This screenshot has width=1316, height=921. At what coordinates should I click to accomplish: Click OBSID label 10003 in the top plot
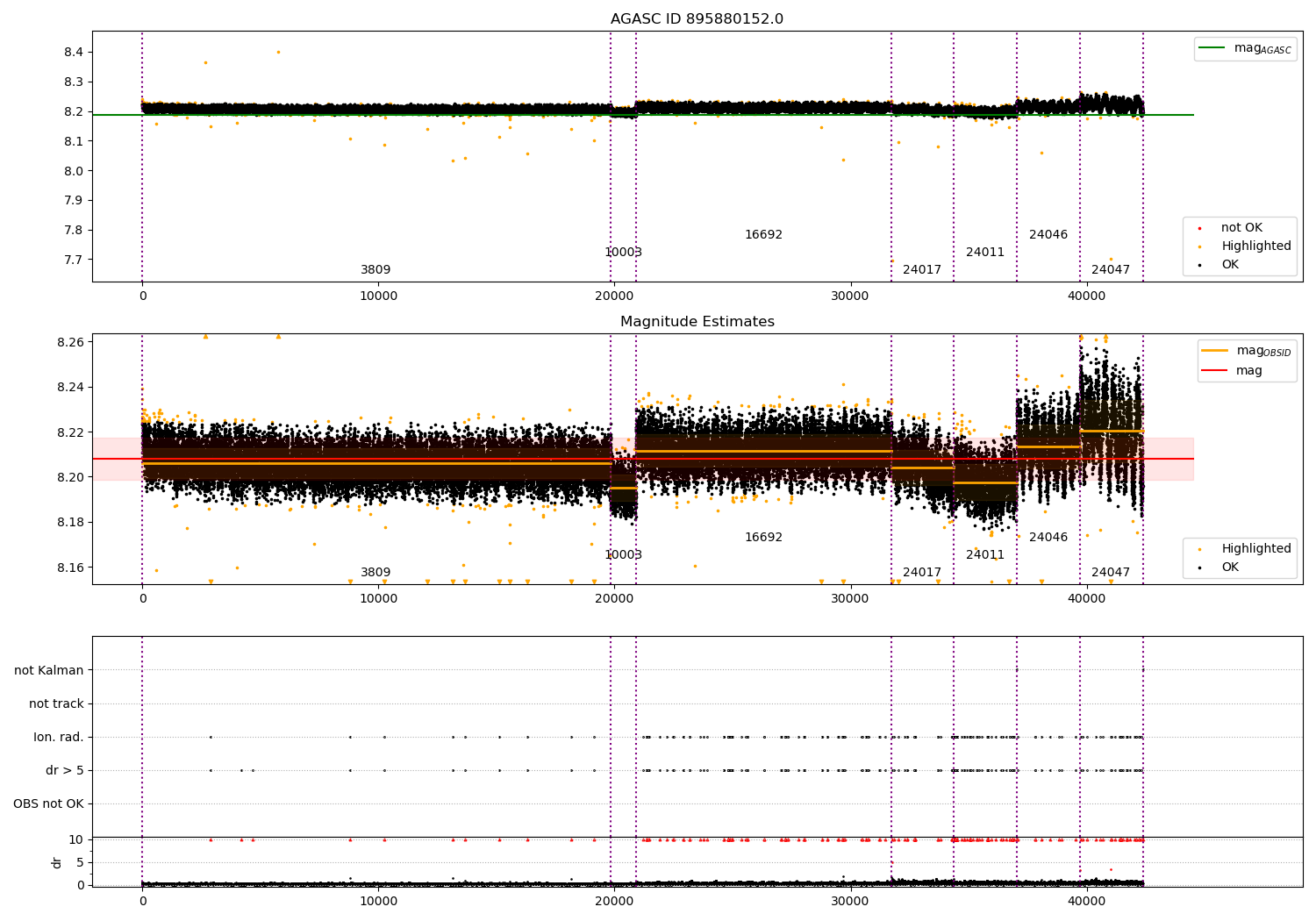pos(623,253)
